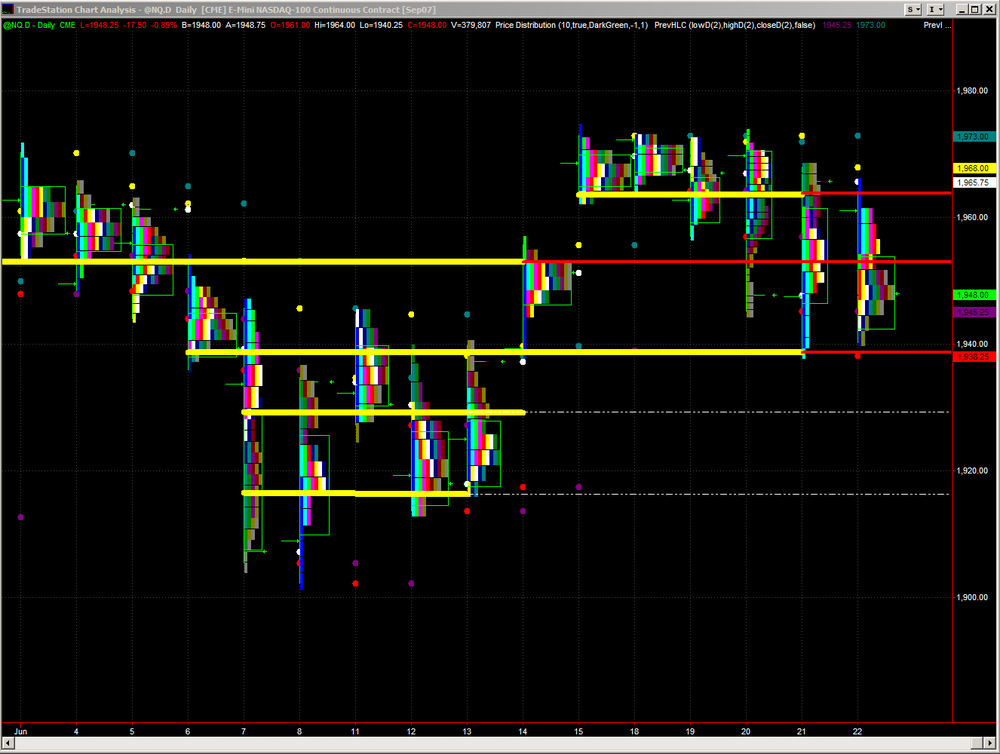Click the teal '1973.00' value in status line
The width and height of the screenshot is (1000, 754).
pos(871,26)
